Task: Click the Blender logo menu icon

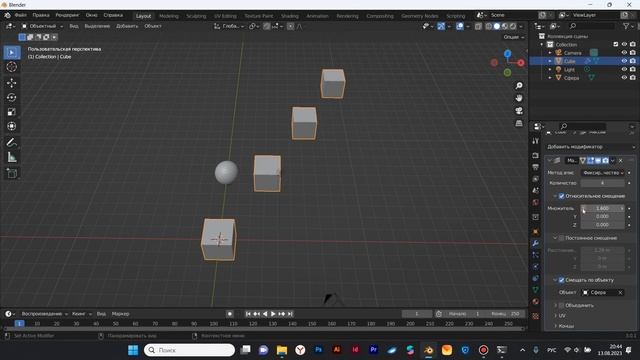Action: [x=7, y=16]
